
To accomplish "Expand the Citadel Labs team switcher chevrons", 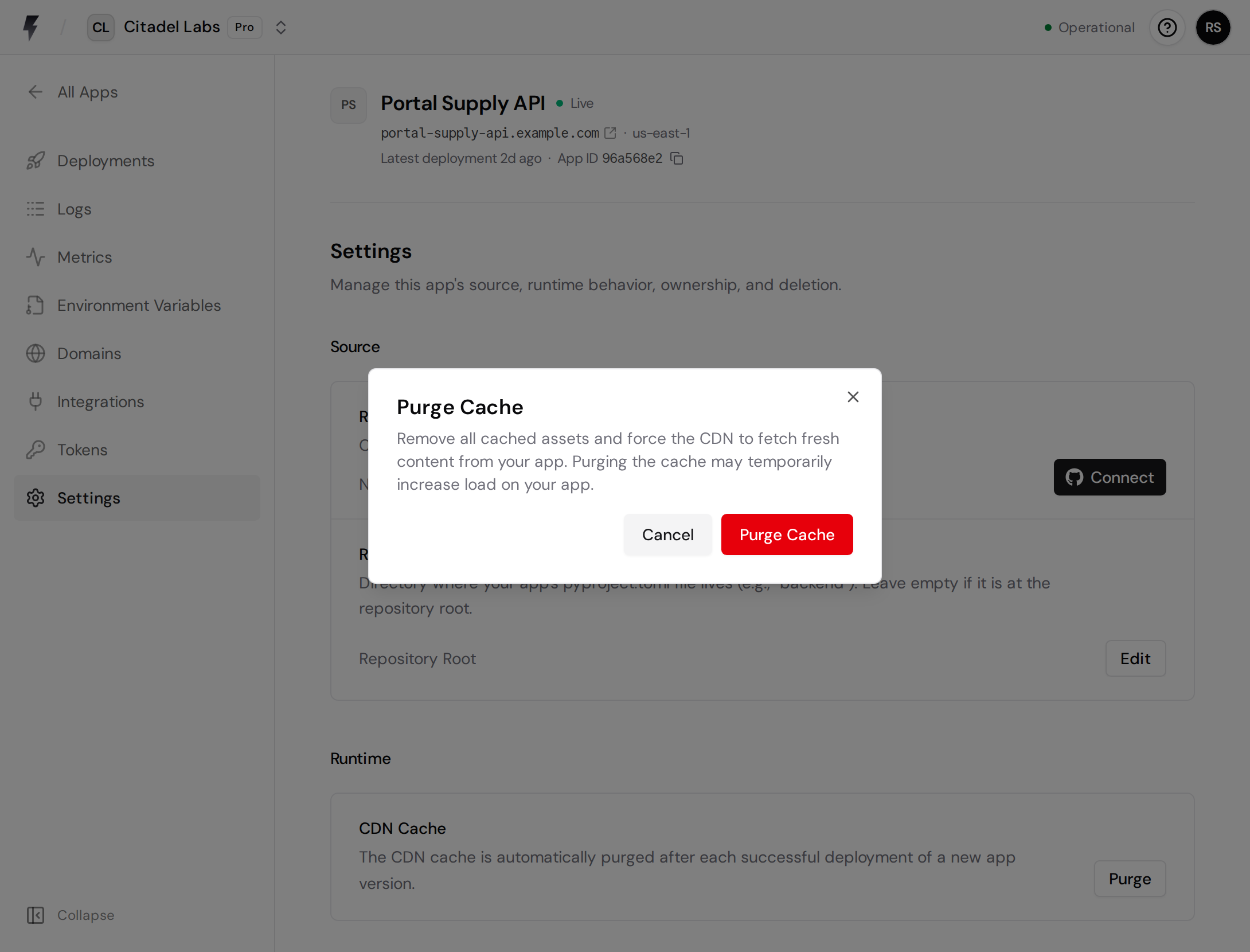I will (x=280, y=28).
